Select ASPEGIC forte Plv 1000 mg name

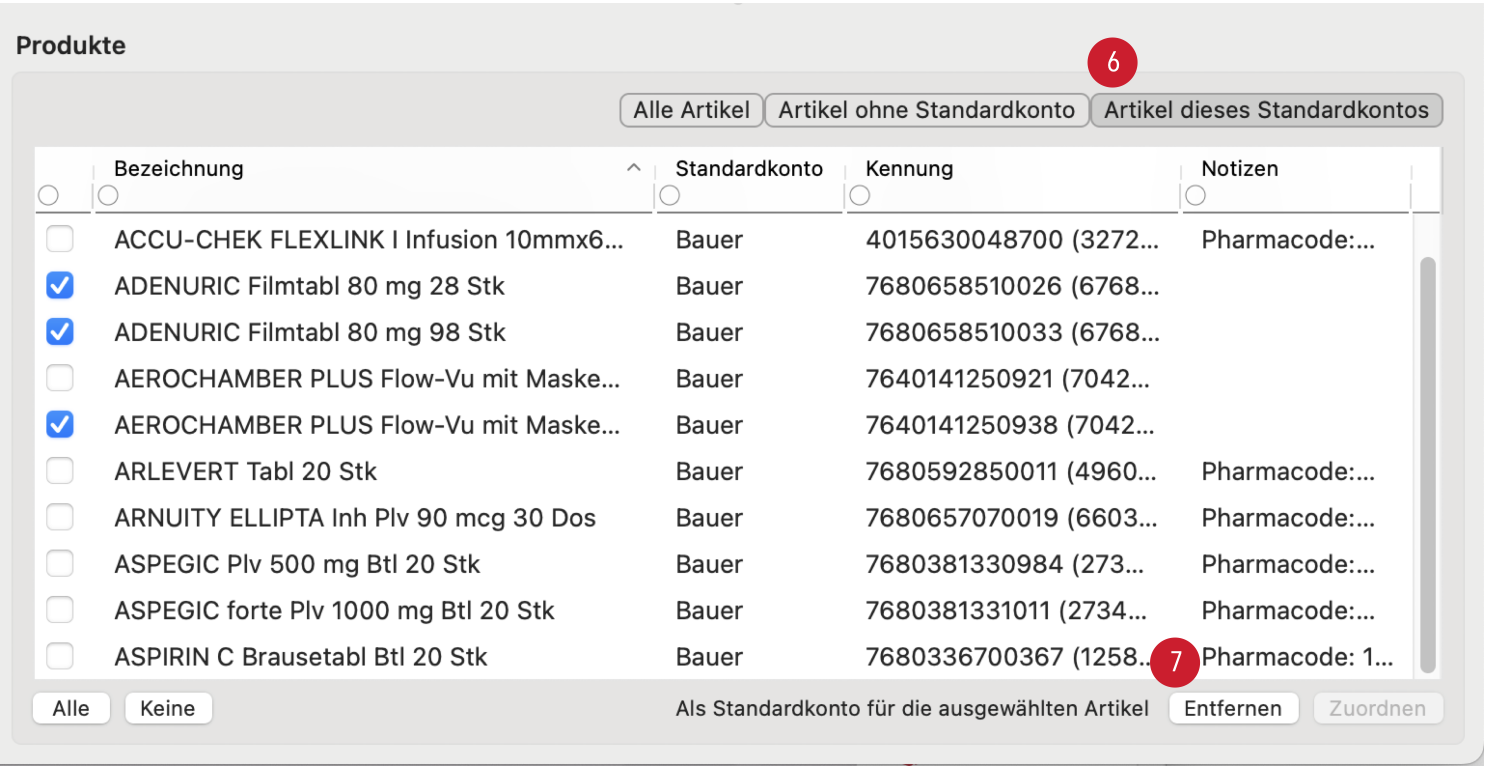[x=334, y=610]
